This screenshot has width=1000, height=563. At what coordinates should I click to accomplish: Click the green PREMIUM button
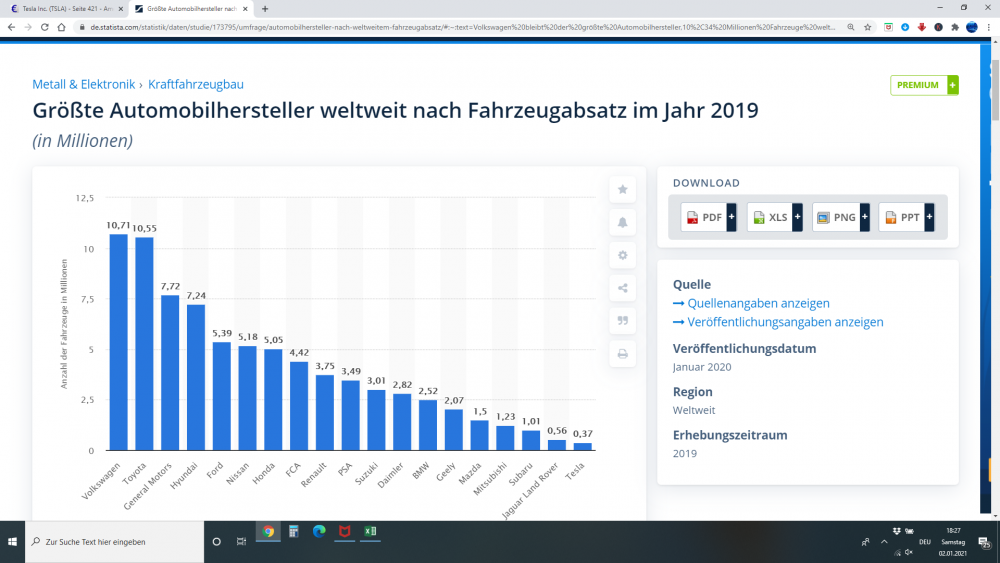[x=923, y=85]
